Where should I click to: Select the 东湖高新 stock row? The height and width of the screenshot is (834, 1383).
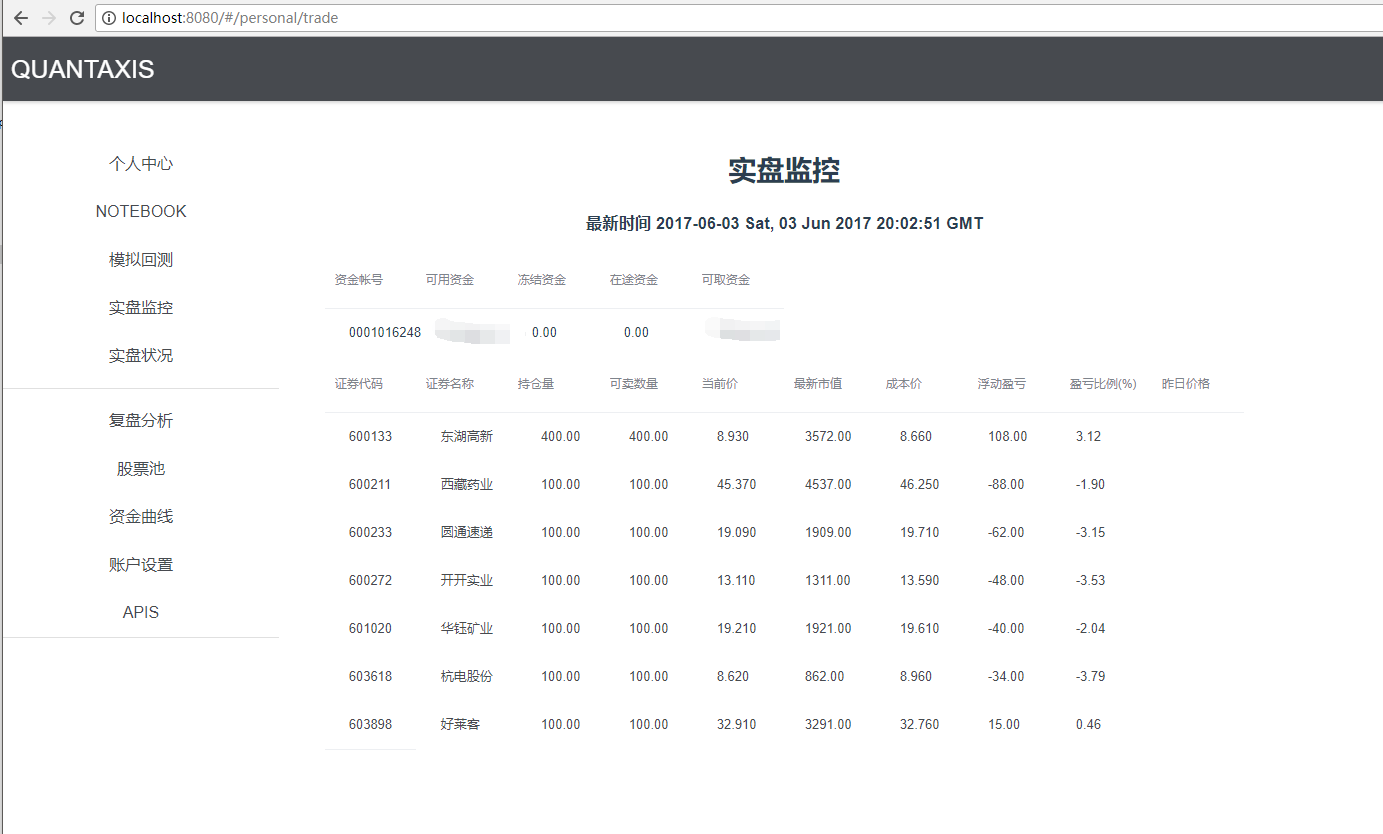click(x=463, y=436)
